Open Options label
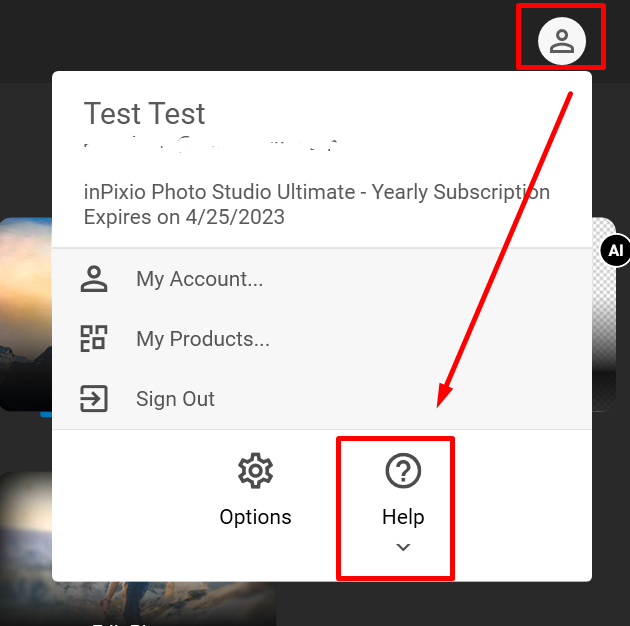The width and height of the screenshot is (630, 626). (255, 517)
